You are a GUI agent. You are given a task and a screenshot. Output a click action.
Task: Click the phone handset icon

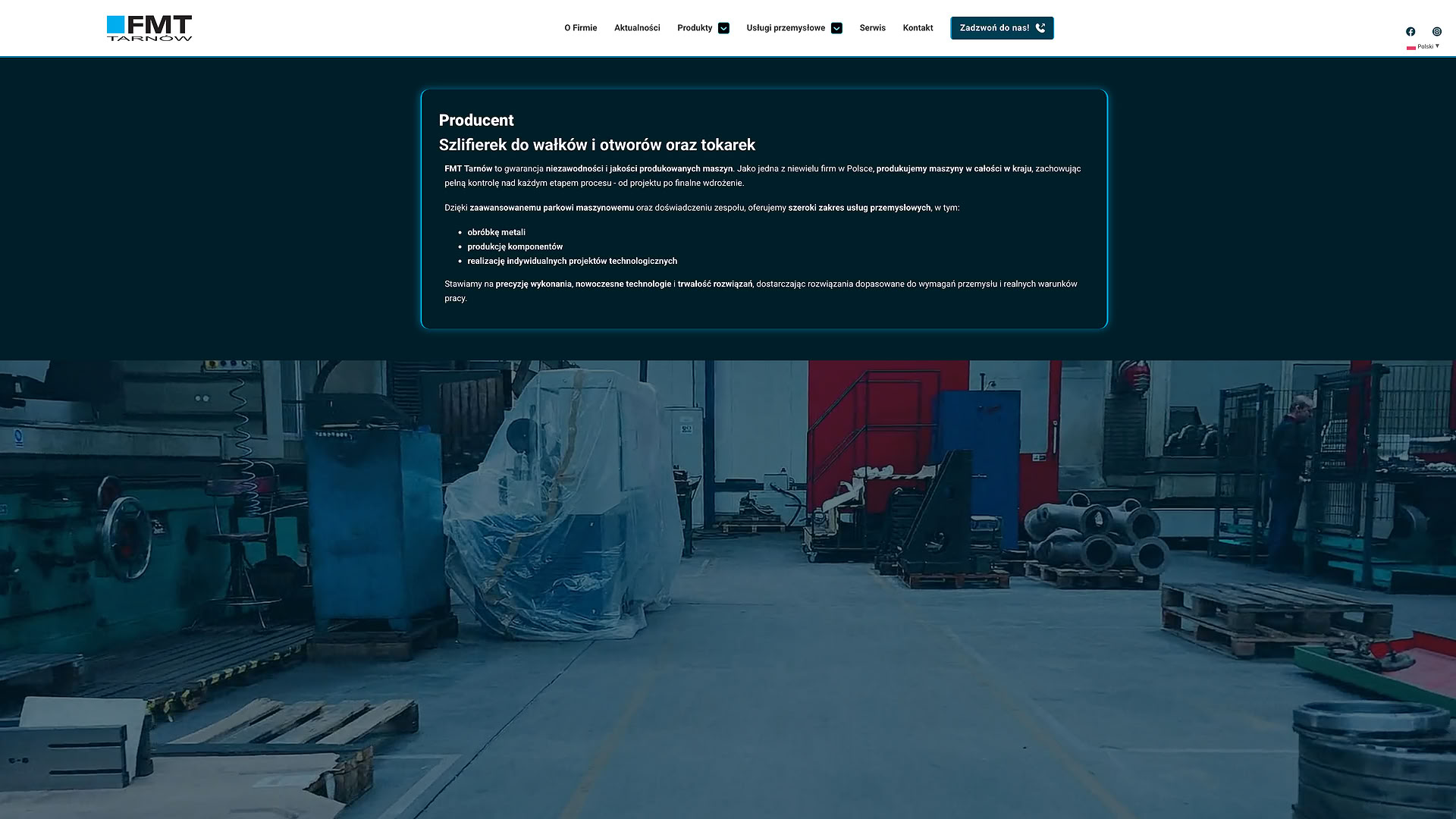tap(1040, 28)
